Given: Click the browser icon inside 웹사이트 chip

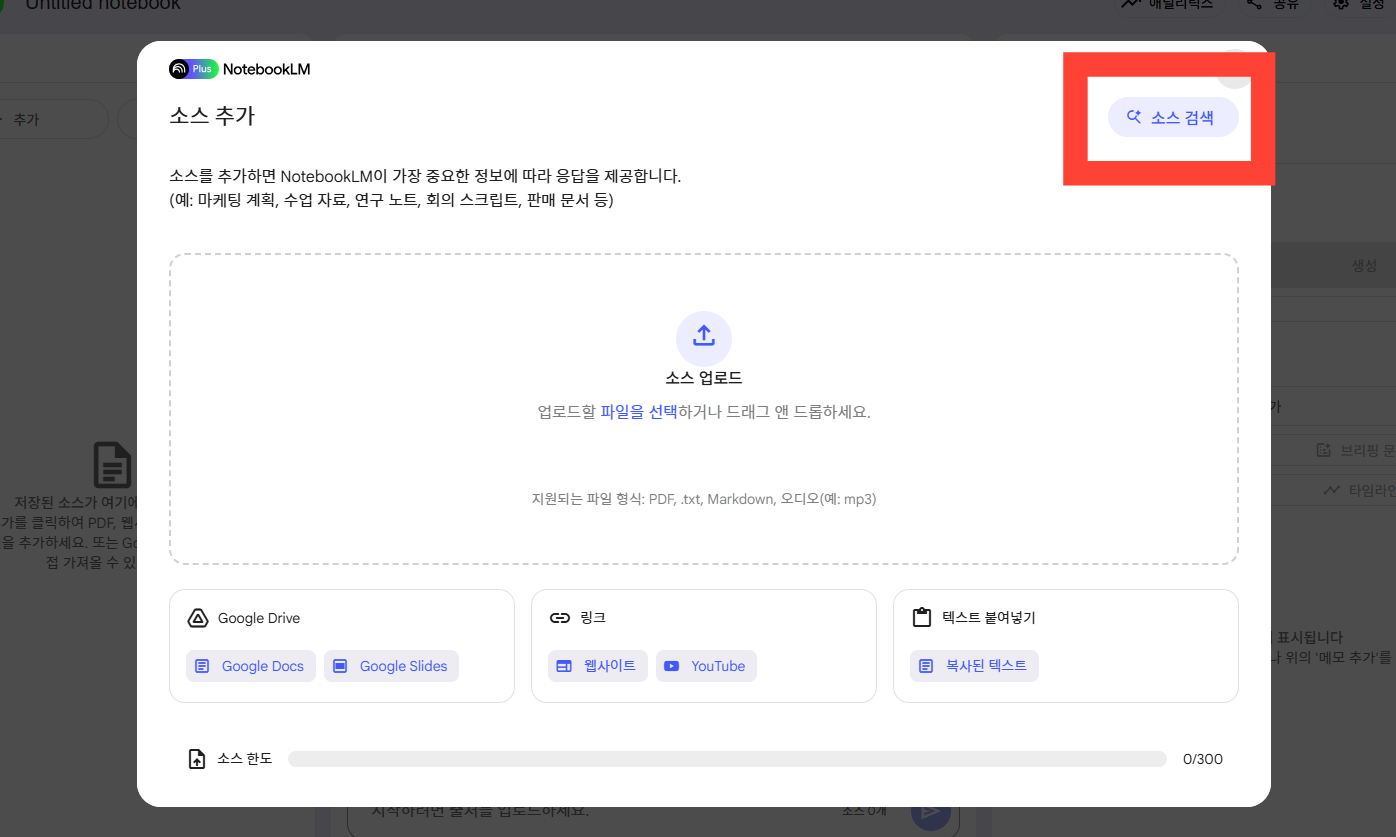Looking at the screenshot, I should click(x=564, y=666).
